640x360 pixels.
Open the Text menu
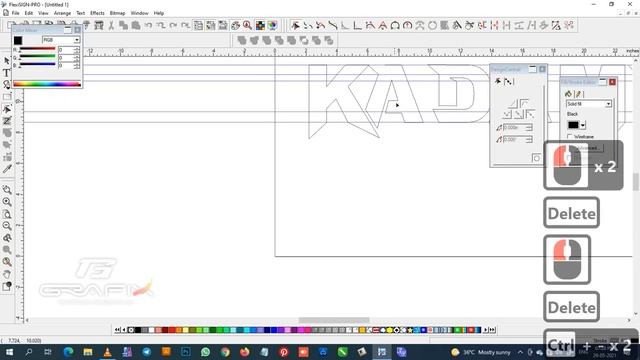point(80,13)
